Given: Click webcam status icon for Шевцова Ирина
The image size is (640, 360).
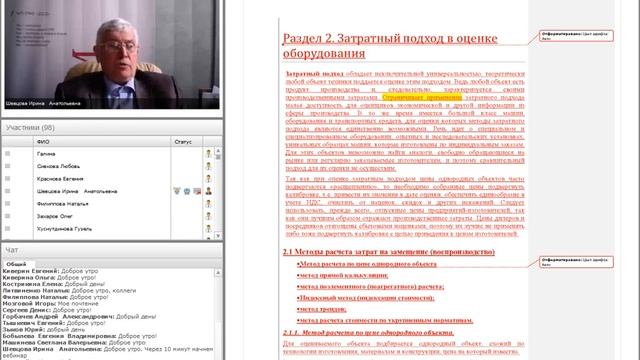Looking at the screenshot, I should (187, 191).
